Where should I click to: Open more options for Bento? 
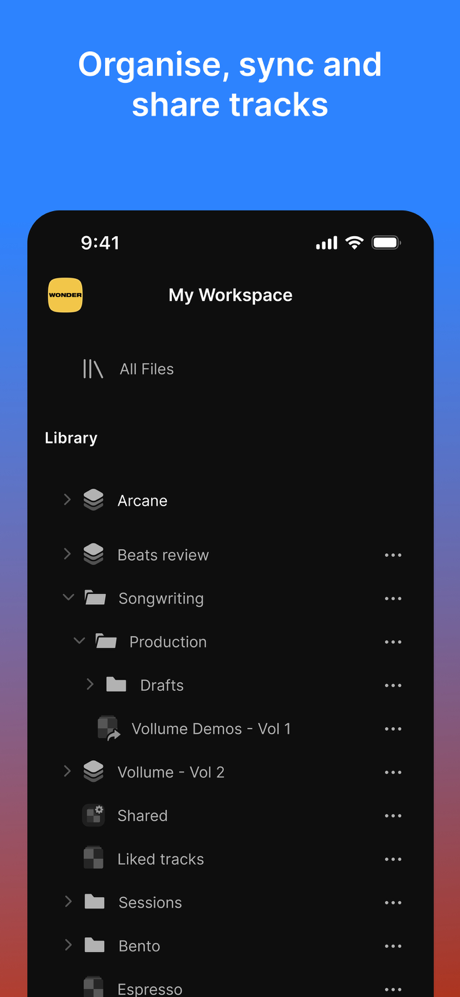(x=393, y=946)
